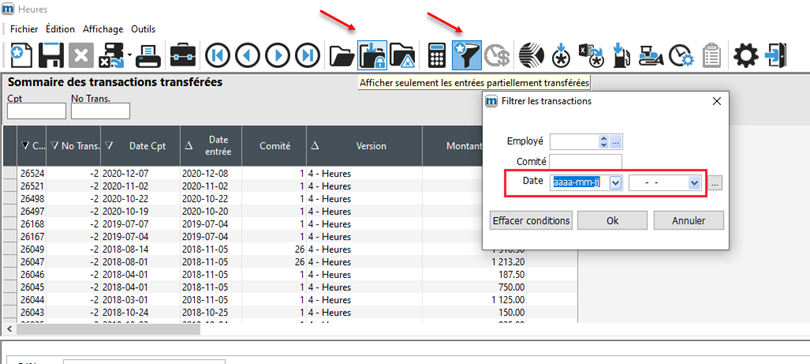The image size is (810, 364).
Task: Click the horizontal scrollbar under the table
Action: point(107,328)
